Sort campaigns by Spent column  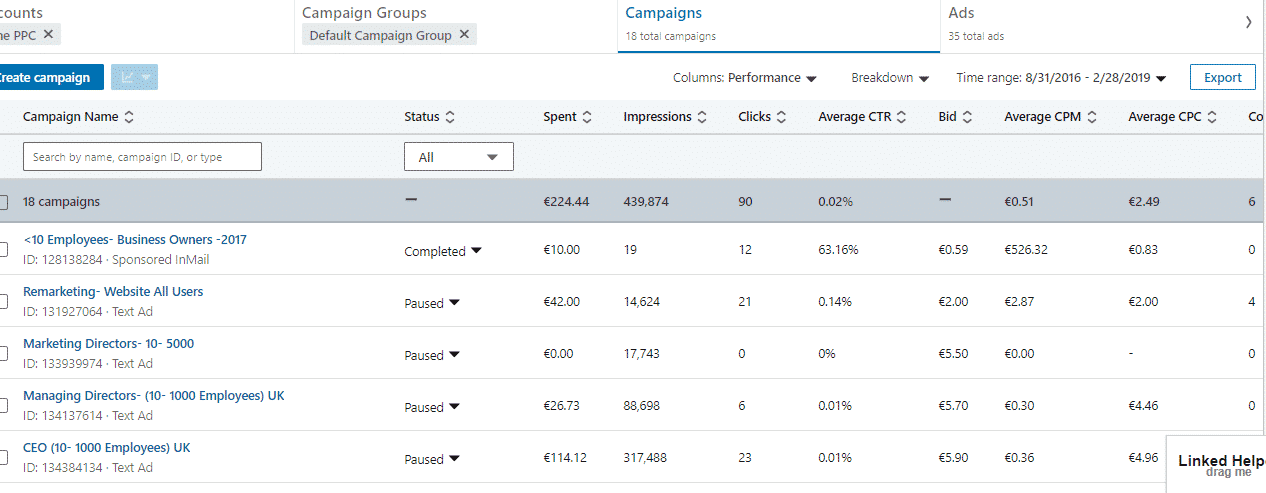(x=587, y=117)
